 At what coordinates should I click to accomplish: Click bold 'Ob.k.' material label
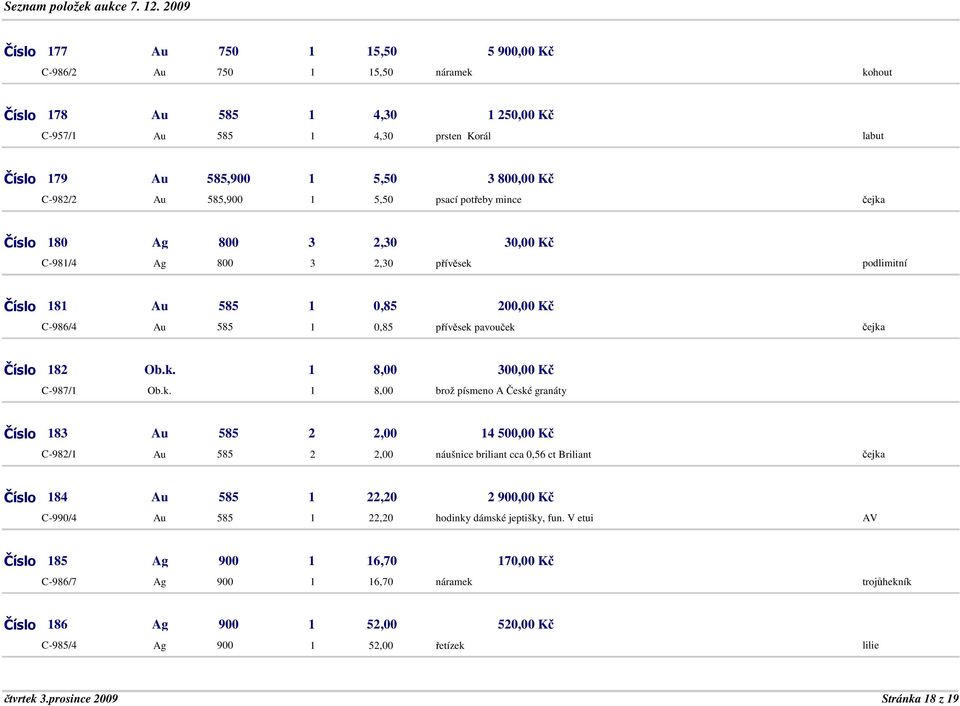coord(160,370)
